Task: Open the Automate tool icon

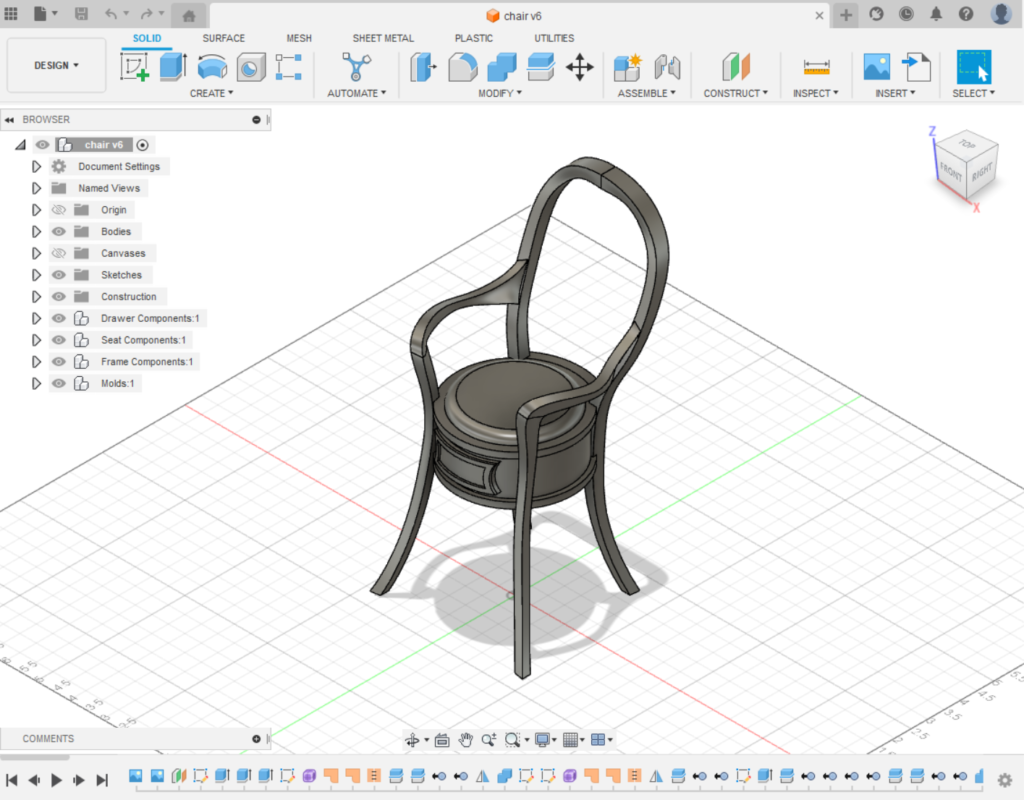Action: [355, 67]
